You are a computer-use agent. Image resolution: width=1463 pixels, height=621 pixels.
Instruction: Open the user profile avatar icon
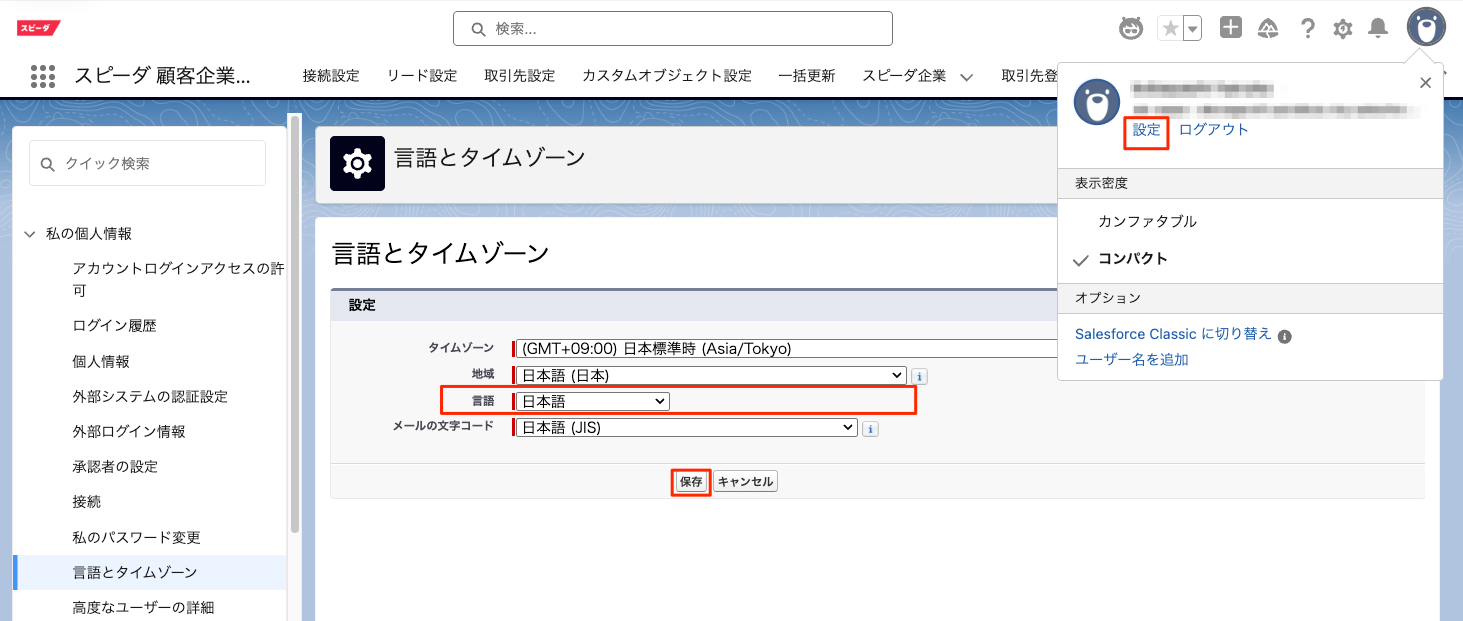1425,27
